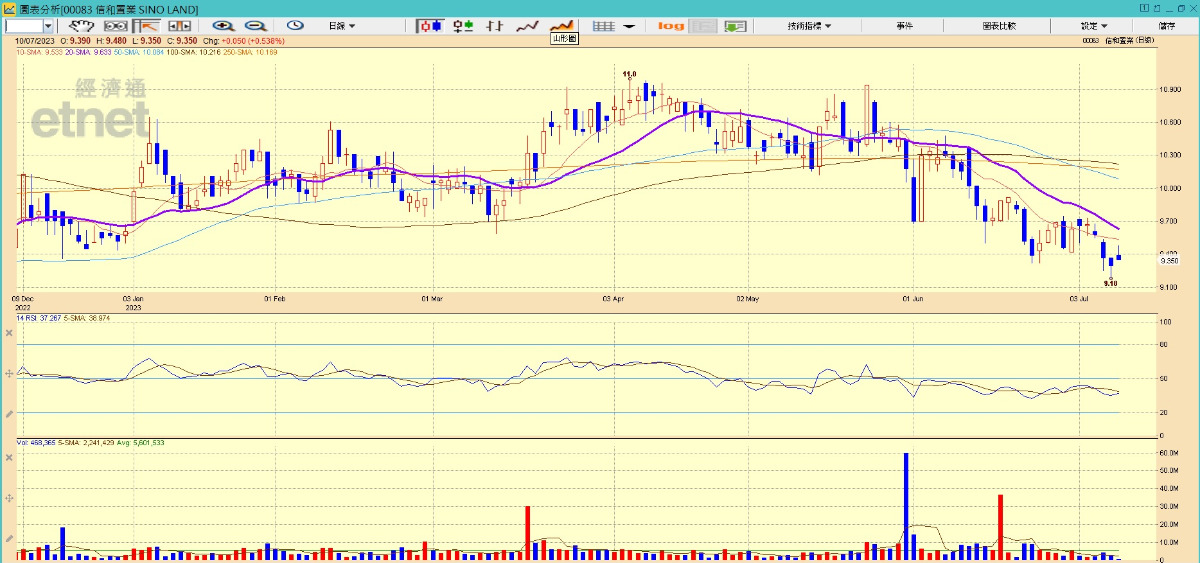Open the clock time period icon
Viewport: 1200px width, 563px height.
click(295, 25)
